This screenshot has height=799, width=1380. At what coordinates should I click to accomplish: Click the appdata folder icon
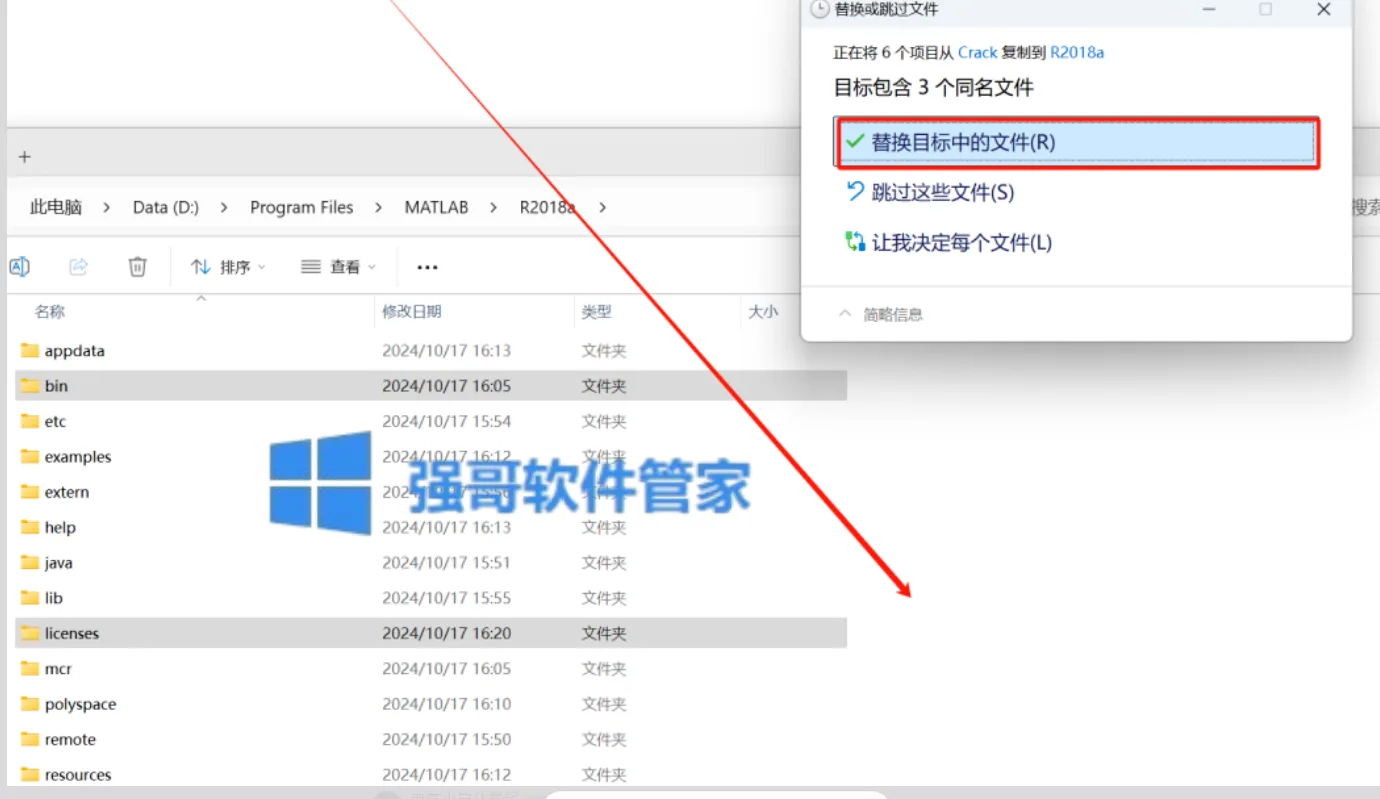point(30,351)
